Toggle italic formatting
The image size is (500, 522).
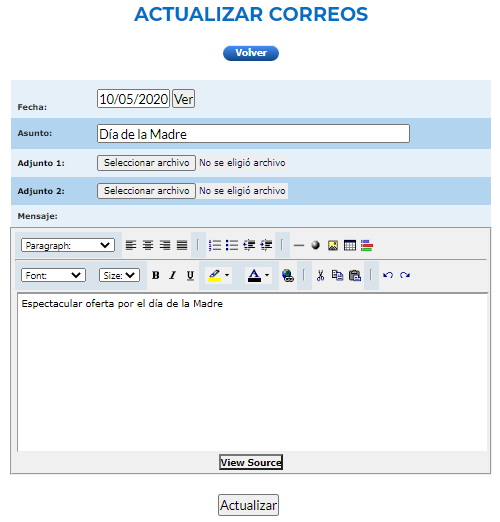(173, 275)
